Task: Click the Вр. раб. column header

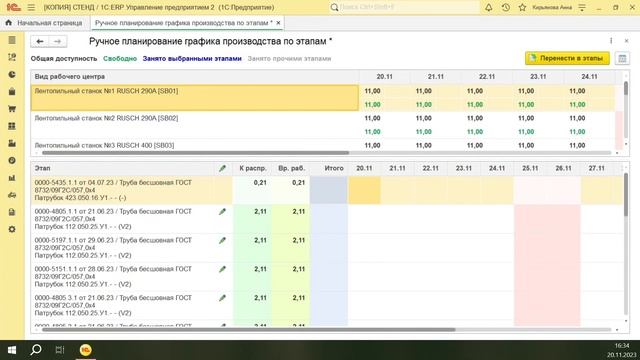Action: (291, 168)
